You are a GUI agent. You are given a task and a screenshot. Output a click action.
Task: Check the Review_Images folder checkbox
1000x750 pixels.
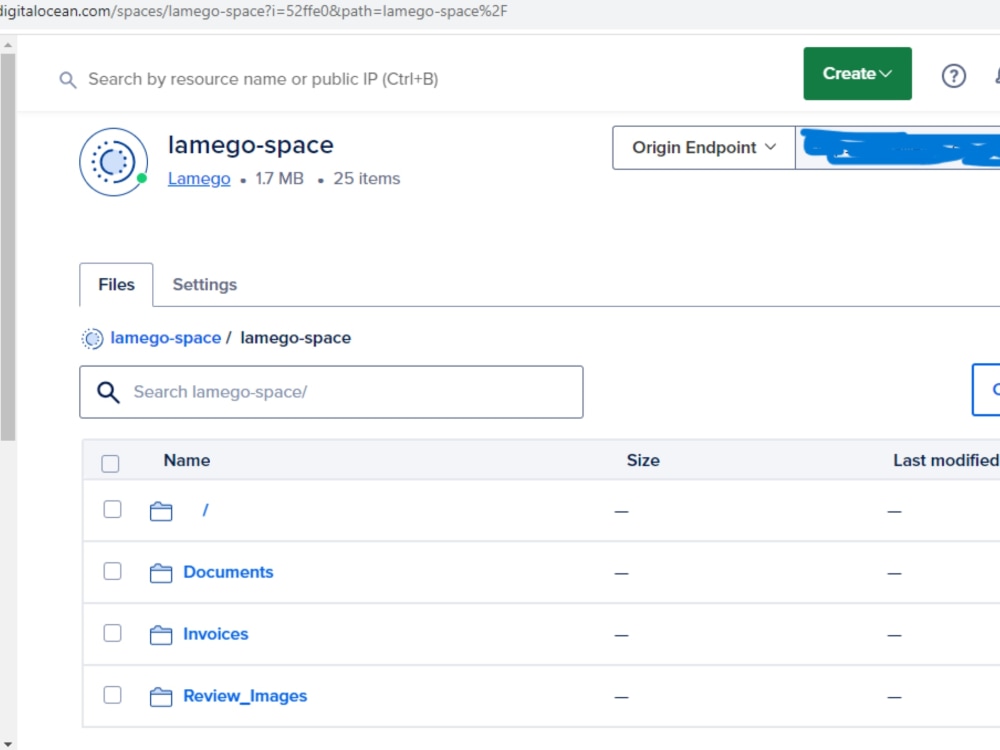click(112, 695)
